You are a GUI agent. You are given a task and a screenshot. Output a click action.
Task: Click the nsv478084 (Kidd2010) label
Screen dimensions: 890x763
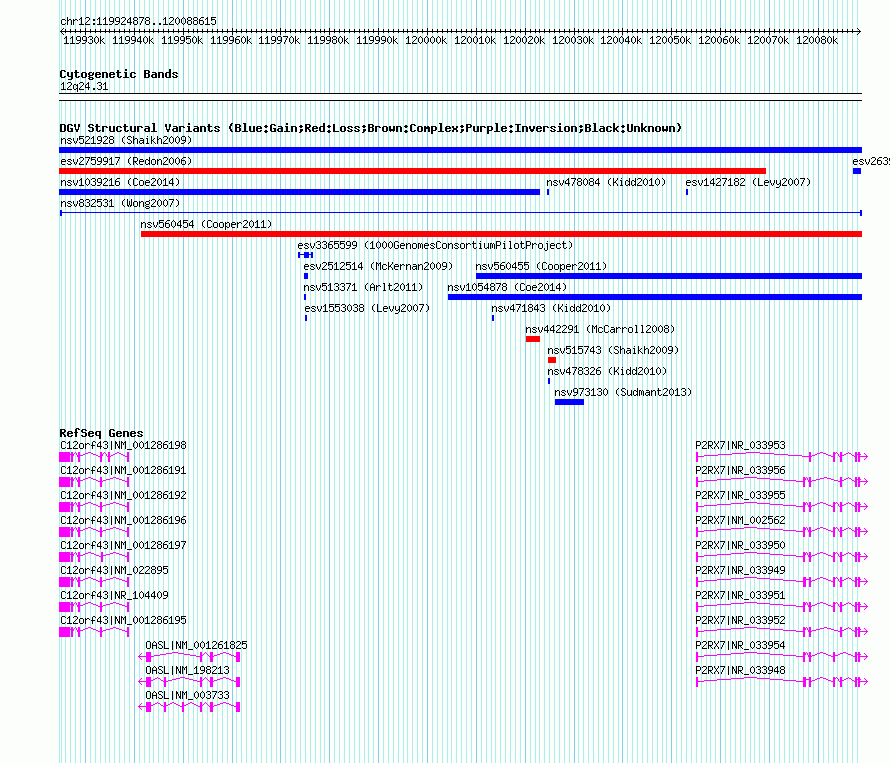coord(606,182)
